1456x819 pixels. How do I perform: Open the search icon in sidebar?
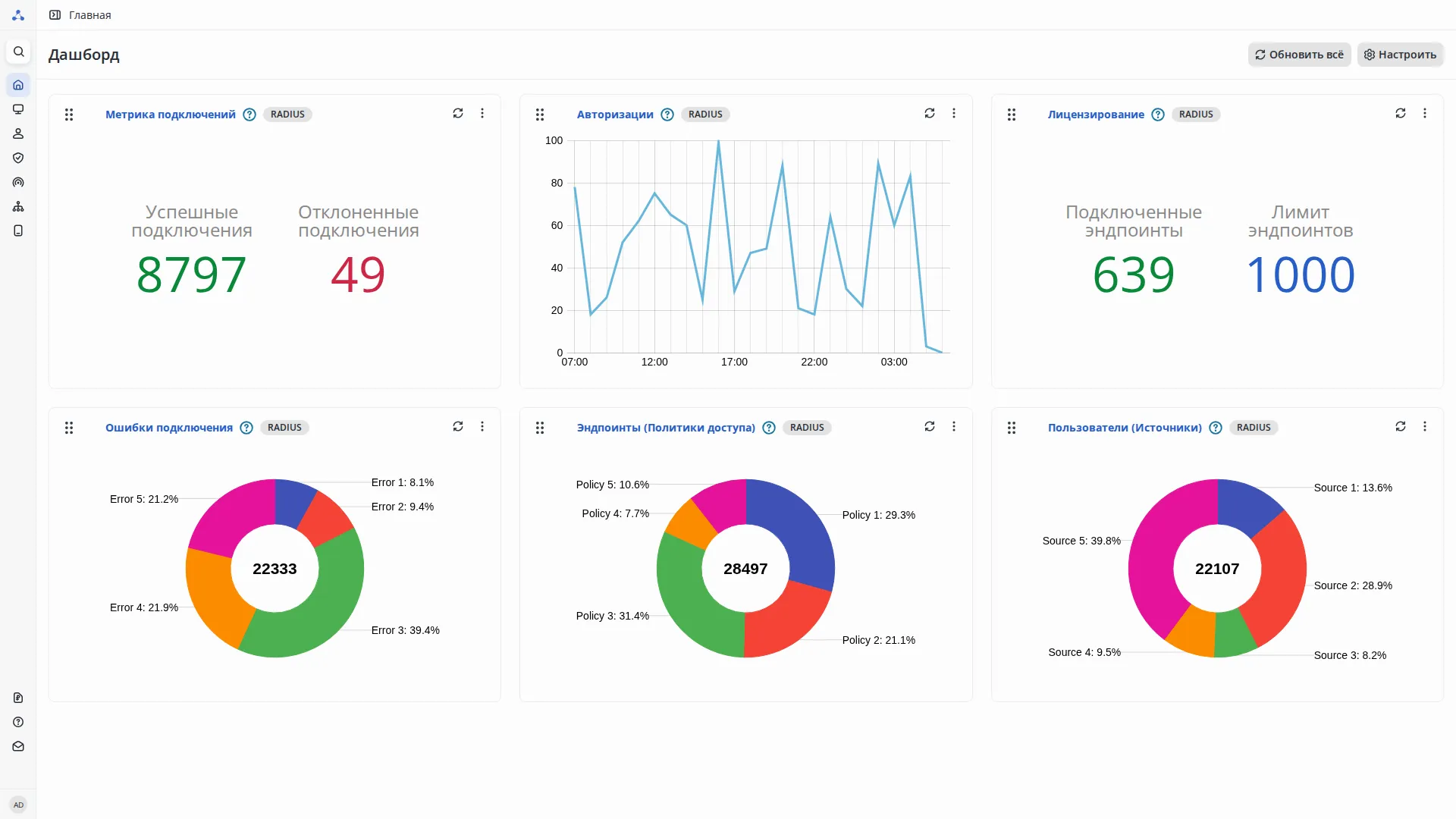[x=19, y=52]
